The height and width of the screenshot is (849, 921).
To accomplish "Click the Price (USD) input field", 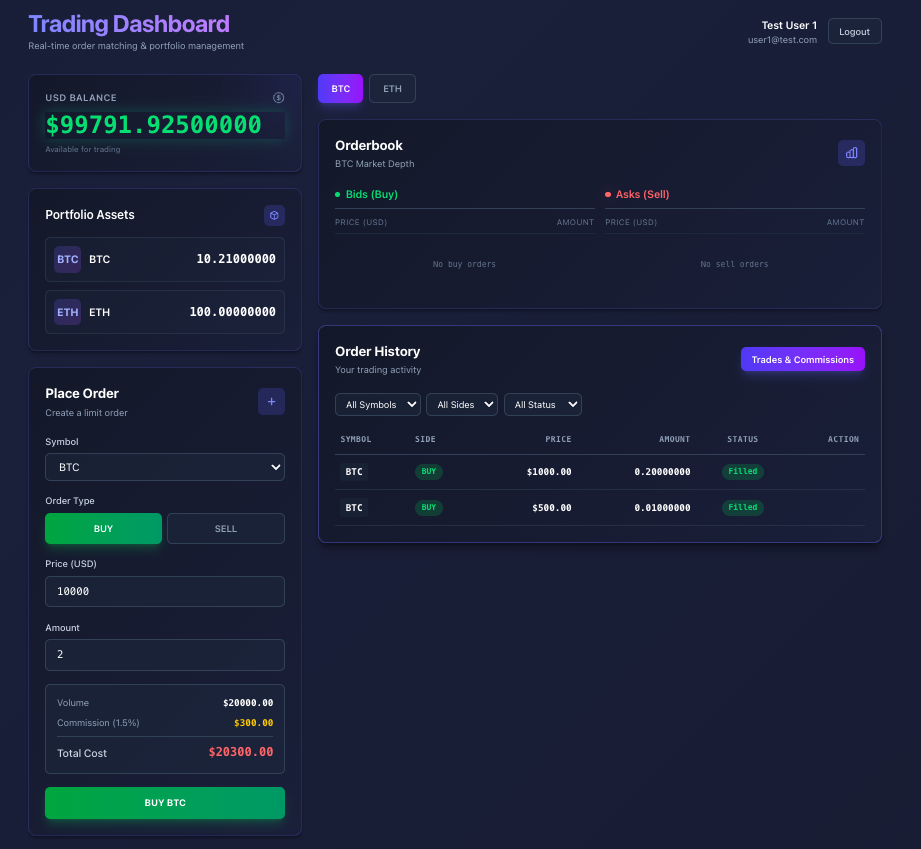I will pos(164,591).
